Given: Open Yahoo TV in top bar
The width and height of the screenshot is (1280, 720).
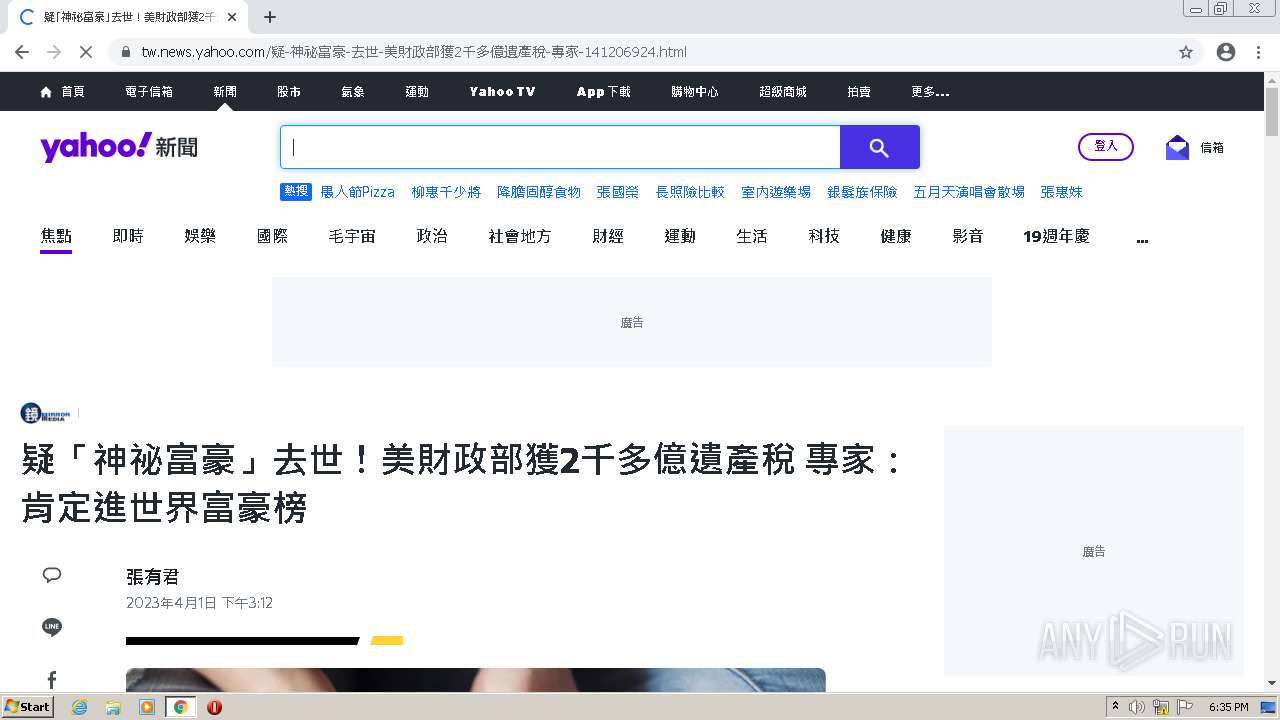Looking at the screenshot, I should click(x=502, y=91).
